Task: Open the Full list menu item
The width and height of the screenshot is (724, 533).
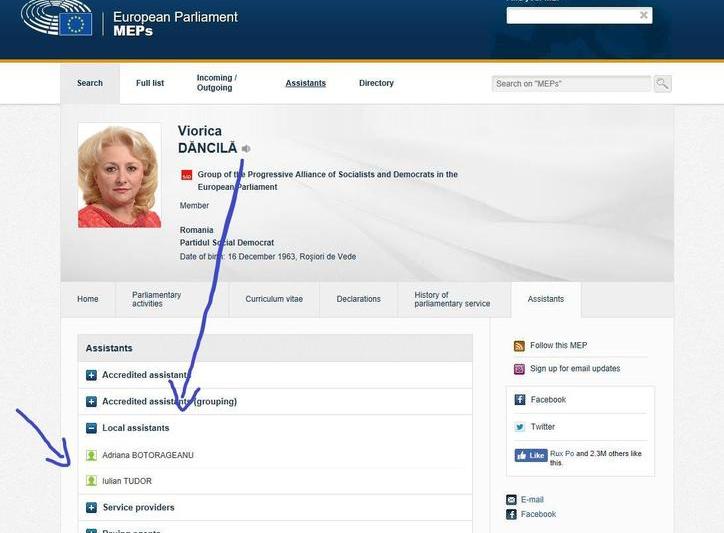Action: click(150, 83)
